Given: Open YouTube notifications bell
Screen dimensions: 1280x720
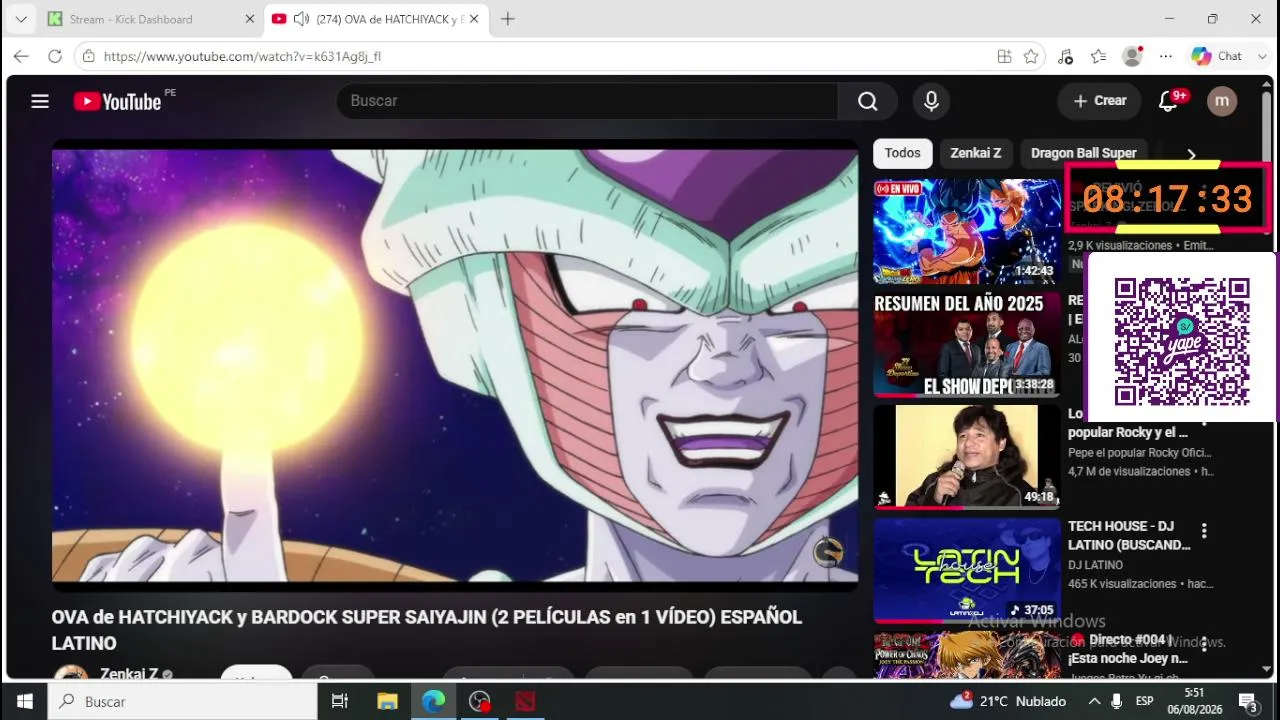Looking at the screenshot, I should [x=1168, y=101].
